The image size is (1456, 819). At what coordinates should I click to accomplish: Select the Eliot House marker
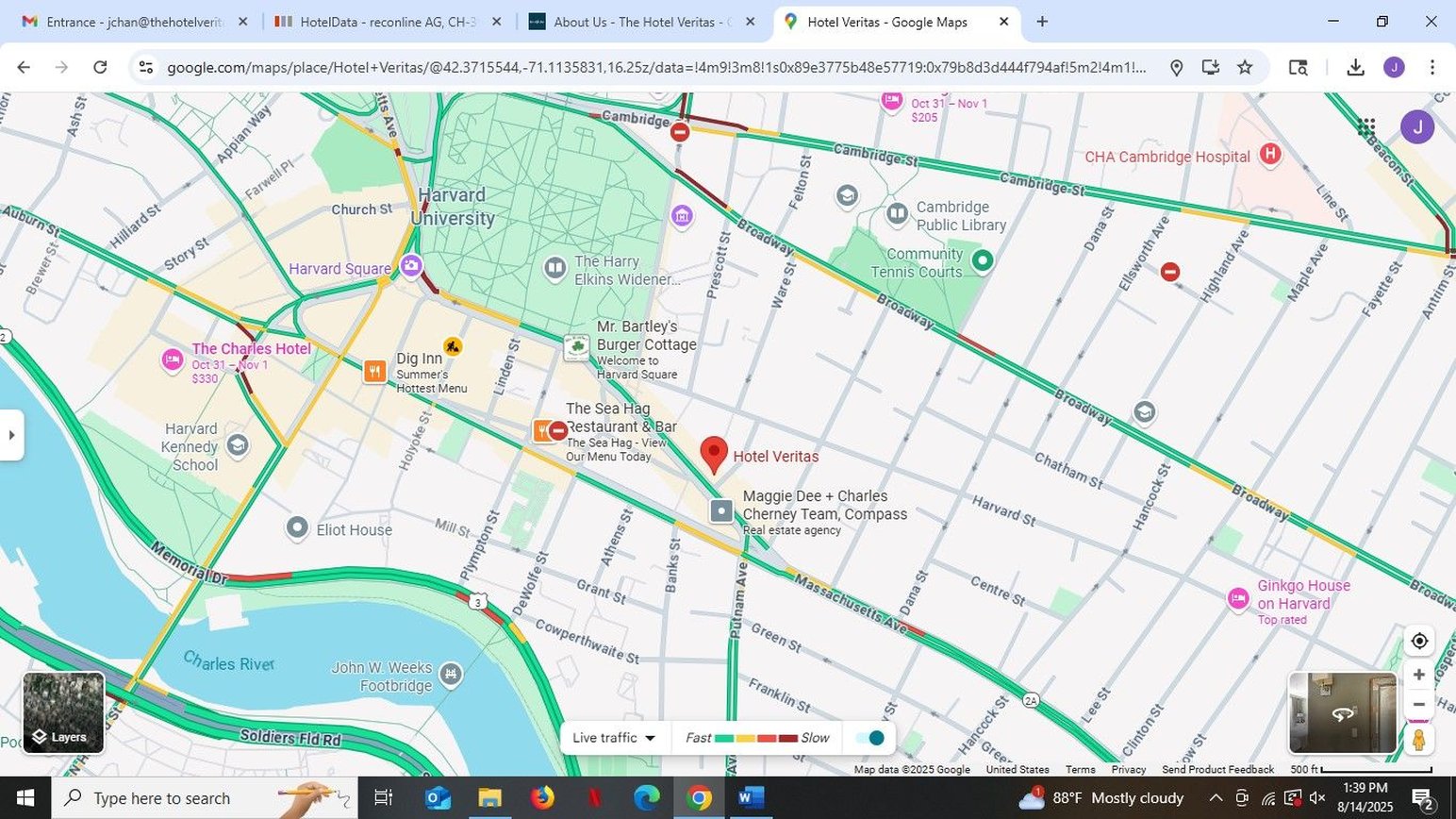tap(297, 527)
